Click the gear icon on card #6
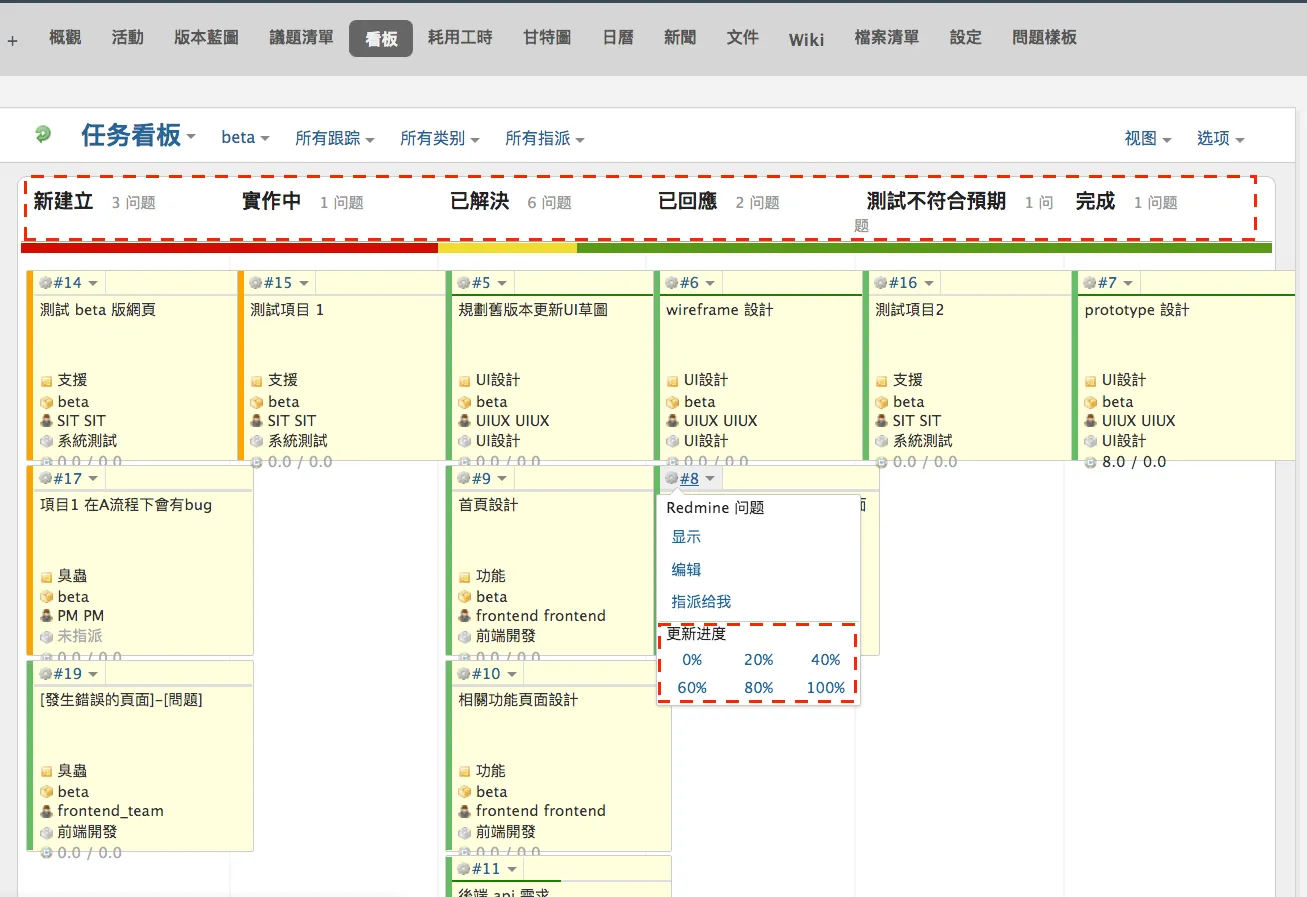The width and height of the screenshot is (1307, 897). coord(672,283)
